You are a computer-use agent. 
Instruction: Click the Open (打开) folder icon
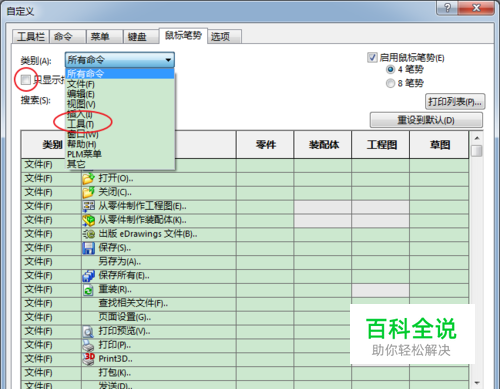[x=88, y=179]
